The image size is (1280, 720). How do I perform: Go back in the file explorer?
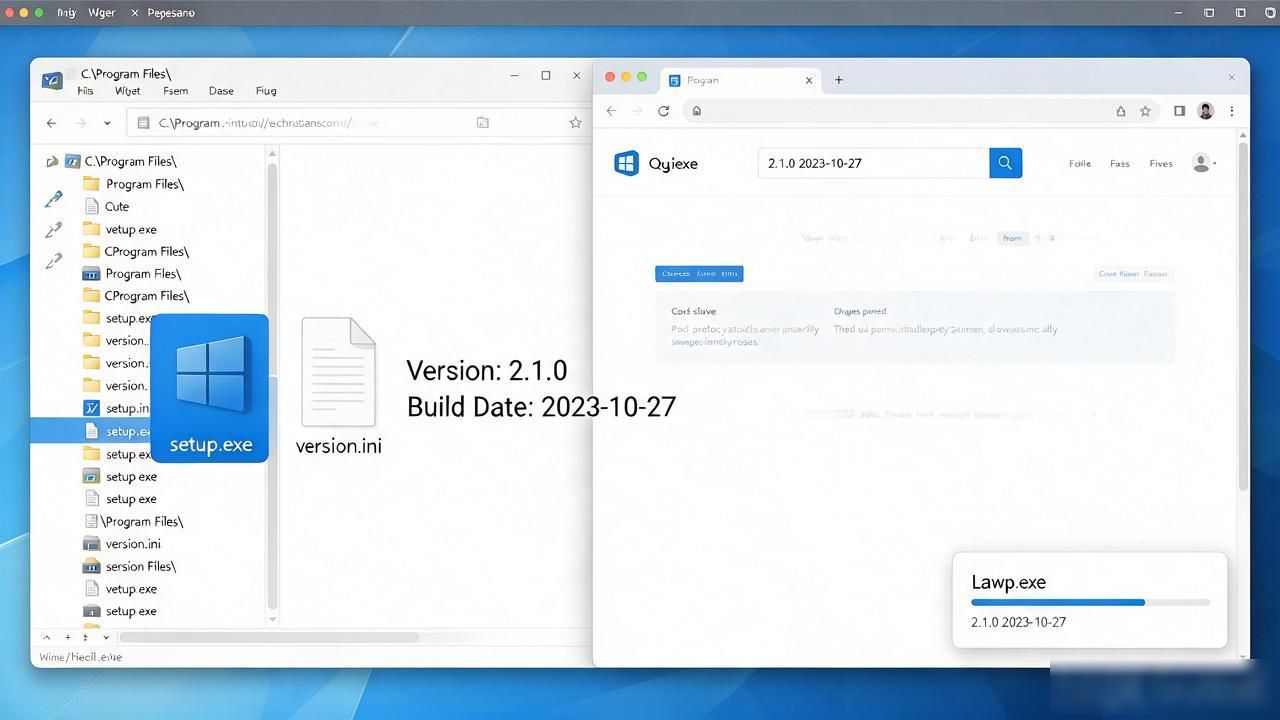tap(51, 123)
